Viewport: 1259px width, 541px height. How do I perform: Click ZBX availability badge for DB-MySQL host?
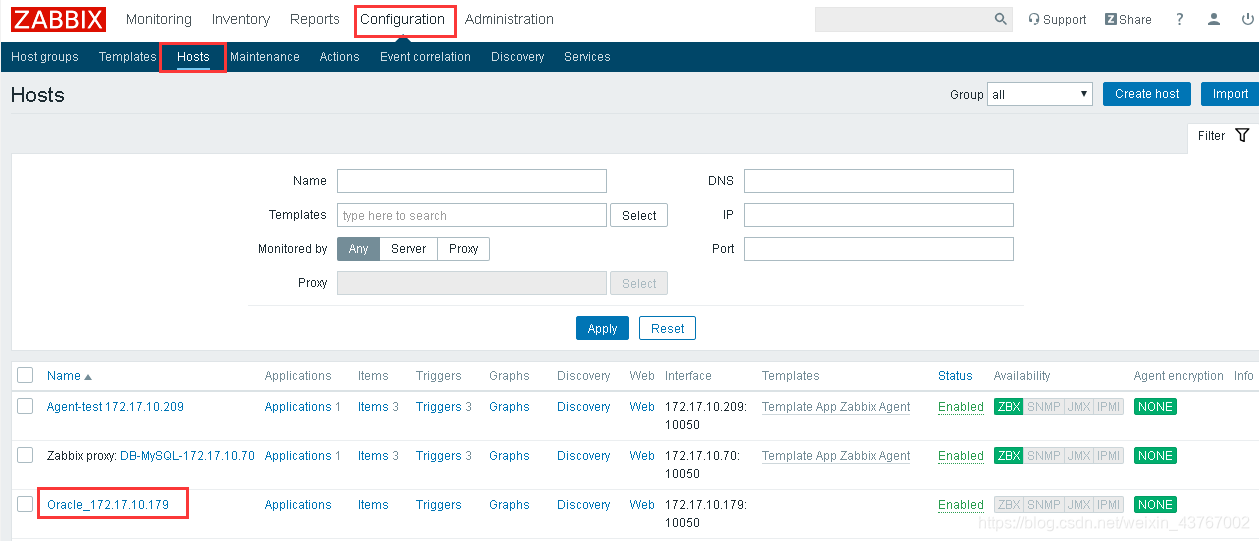1009,456
